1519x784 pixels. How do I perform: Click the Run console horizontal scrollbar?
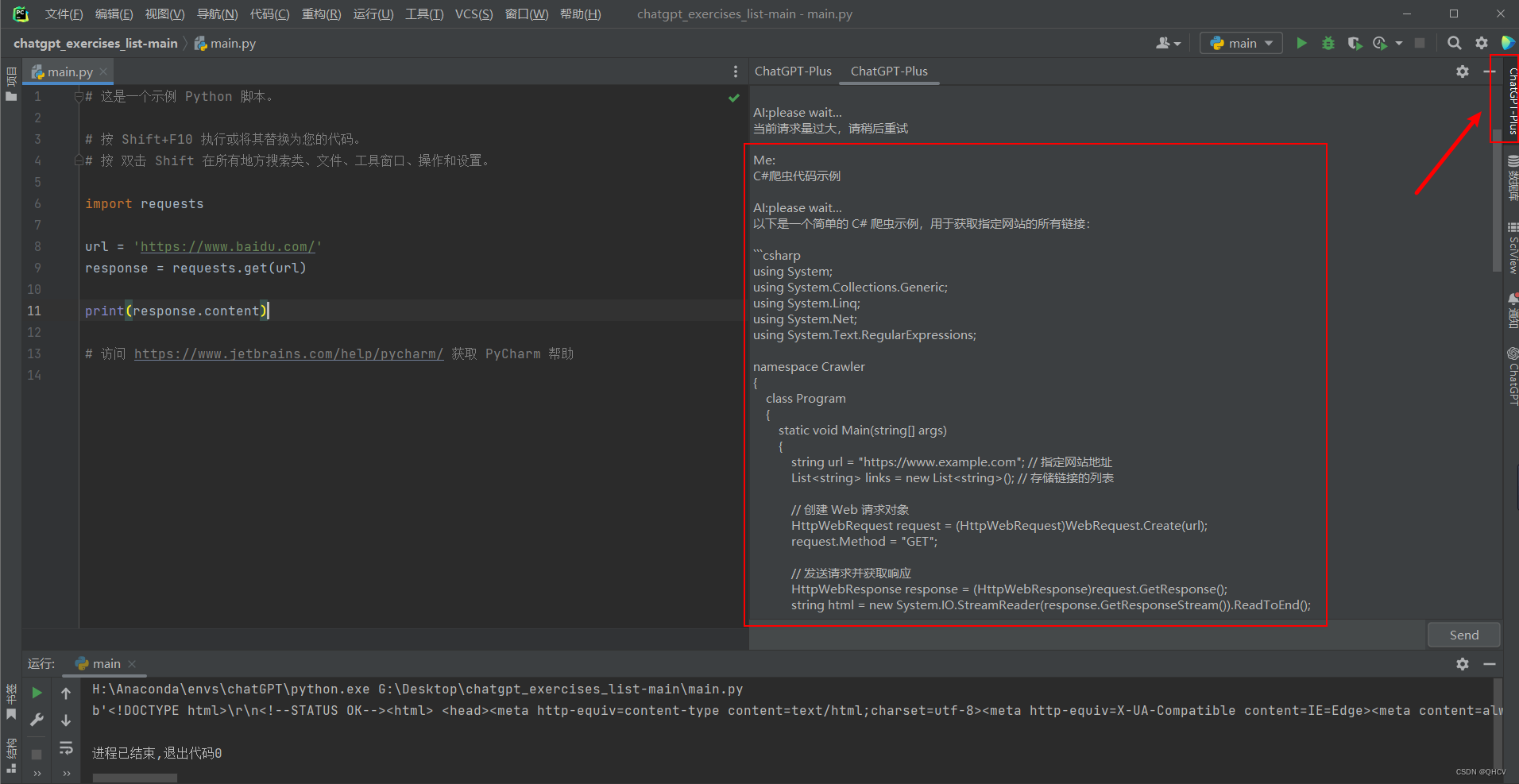[134, 778]
